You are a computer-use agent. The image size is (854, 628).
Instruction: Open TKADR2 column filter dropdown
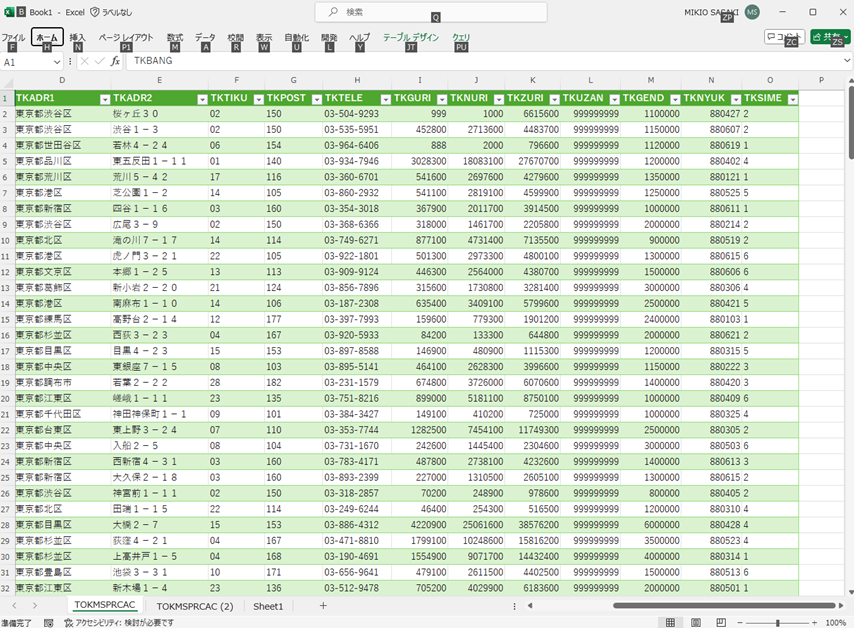click(x=203, y=99)
